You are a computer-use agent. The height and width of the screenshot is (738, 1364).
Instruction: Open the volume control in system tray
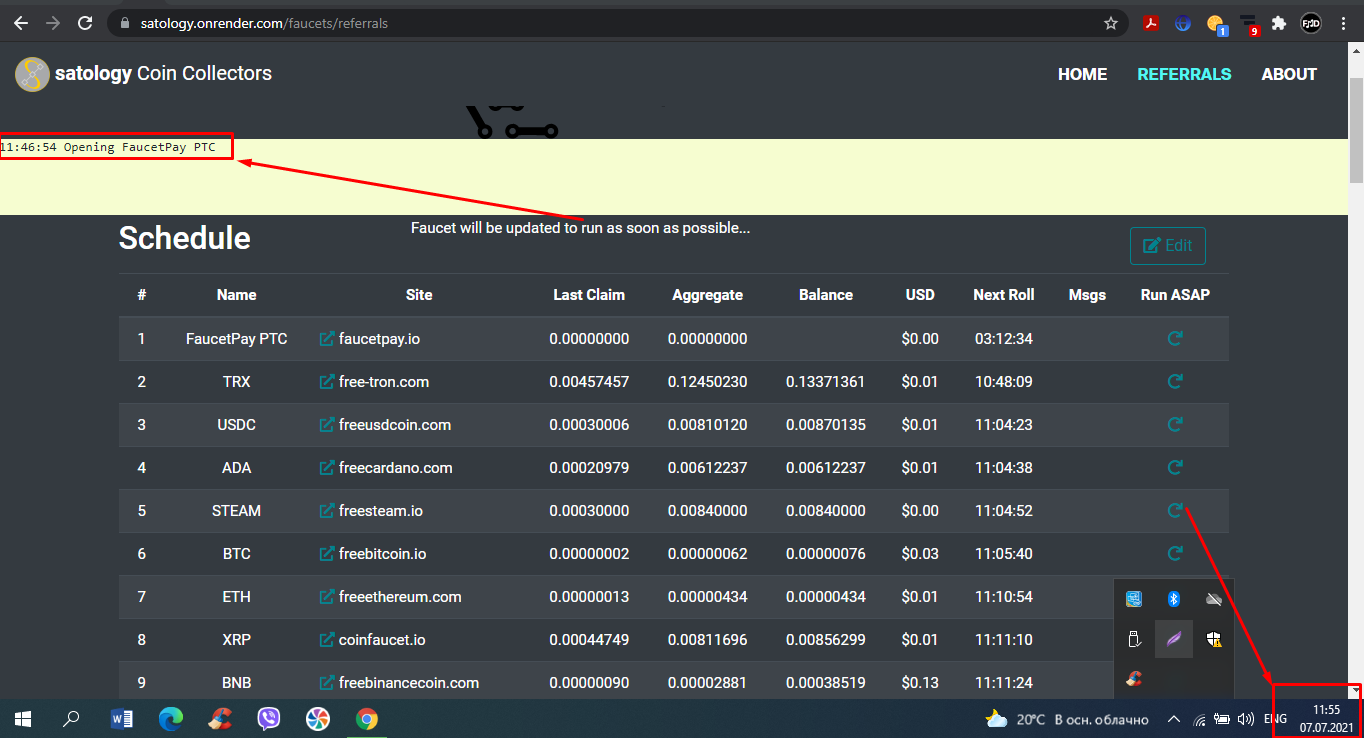[x=1246, y=718]
